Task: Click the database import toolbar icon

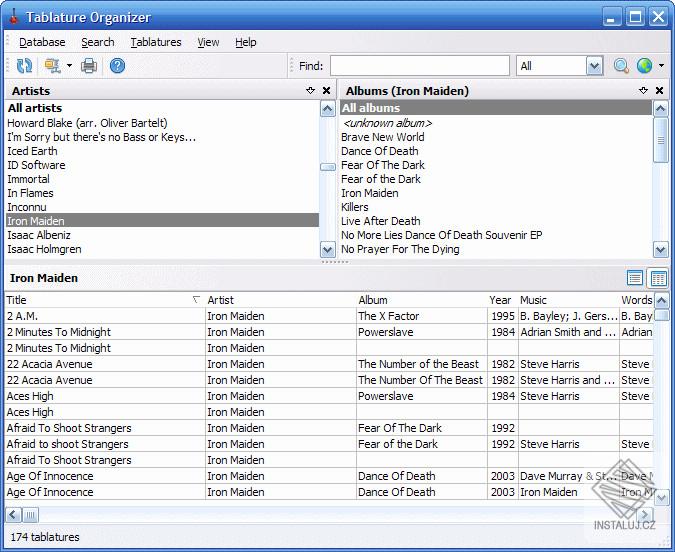Action: click(x=53, y=66)
